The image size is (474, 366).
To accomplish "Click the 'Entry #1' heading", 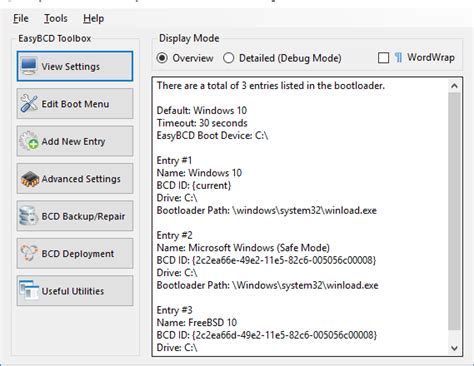I will pos(174,160).
